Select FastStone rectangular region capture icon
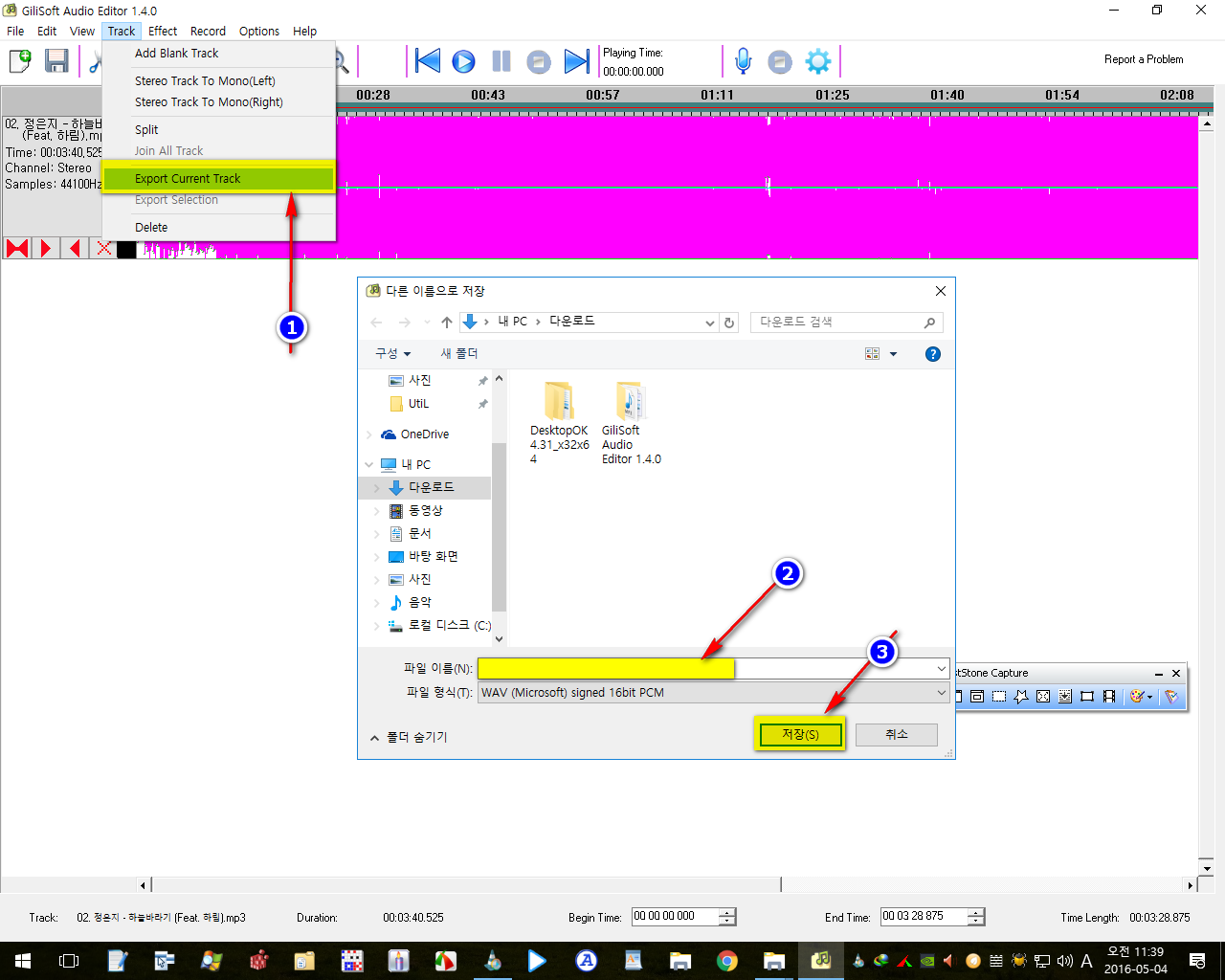This screenshot has height=980, width=1225. 999,697
